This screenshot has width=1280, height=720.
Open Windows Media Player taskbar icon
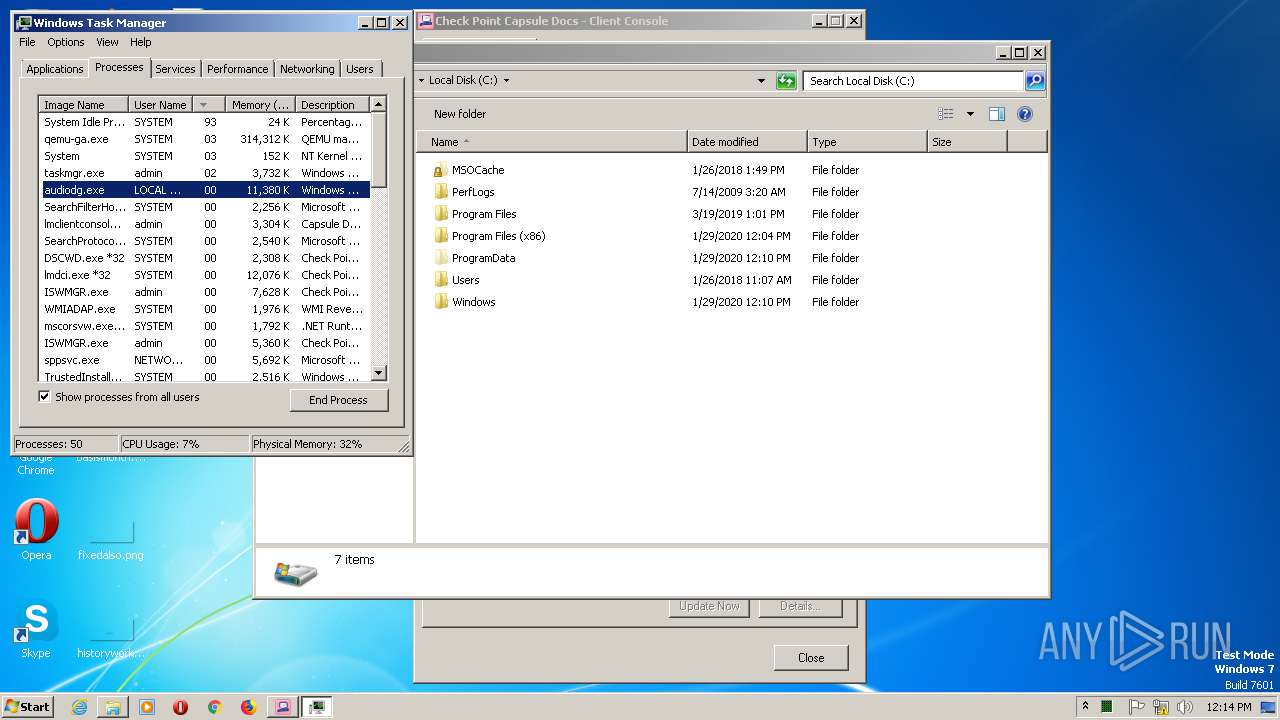[x=147, y=707]
